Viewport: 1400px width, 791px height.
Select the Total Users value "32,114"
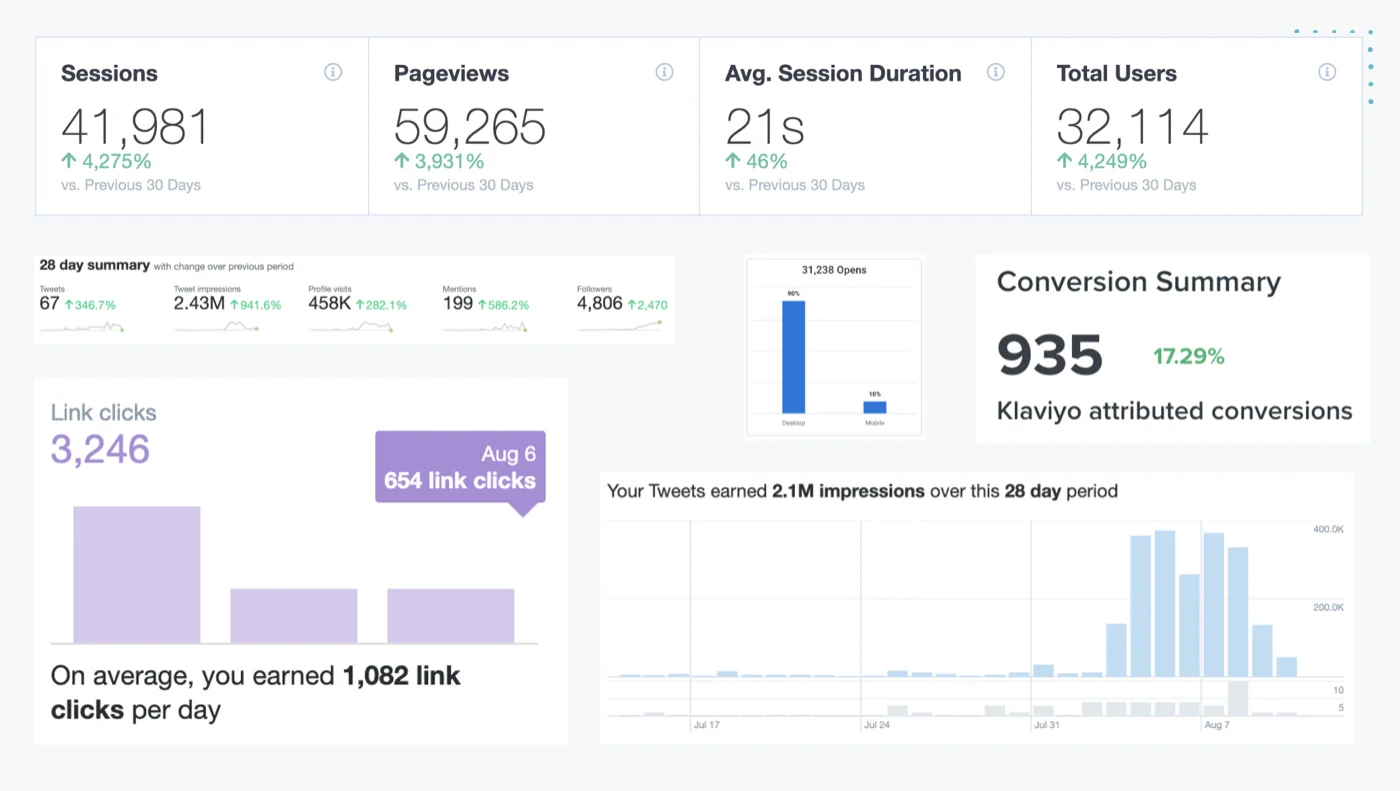pyautogui.click(x=1133, y=127)
